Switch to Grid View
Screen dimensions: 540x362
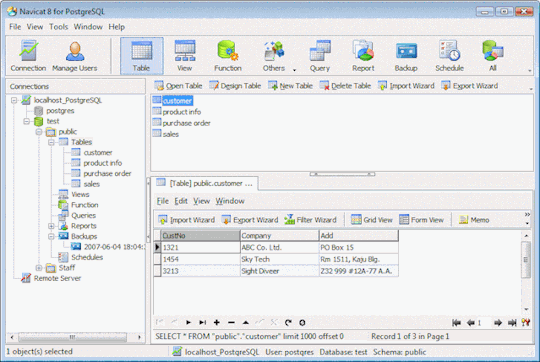[372, 220]
